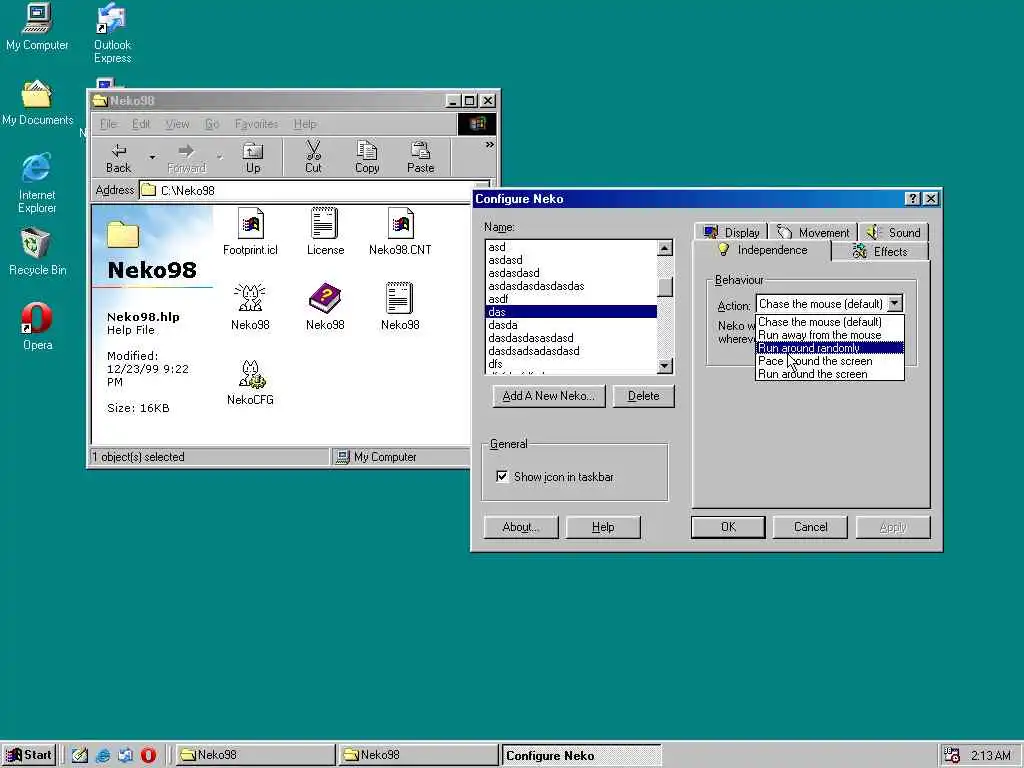The height and width of the screenshot is (768, 1024).
Task: Click the Internet Explorer quick launch icon
Action: click(103, 755)
